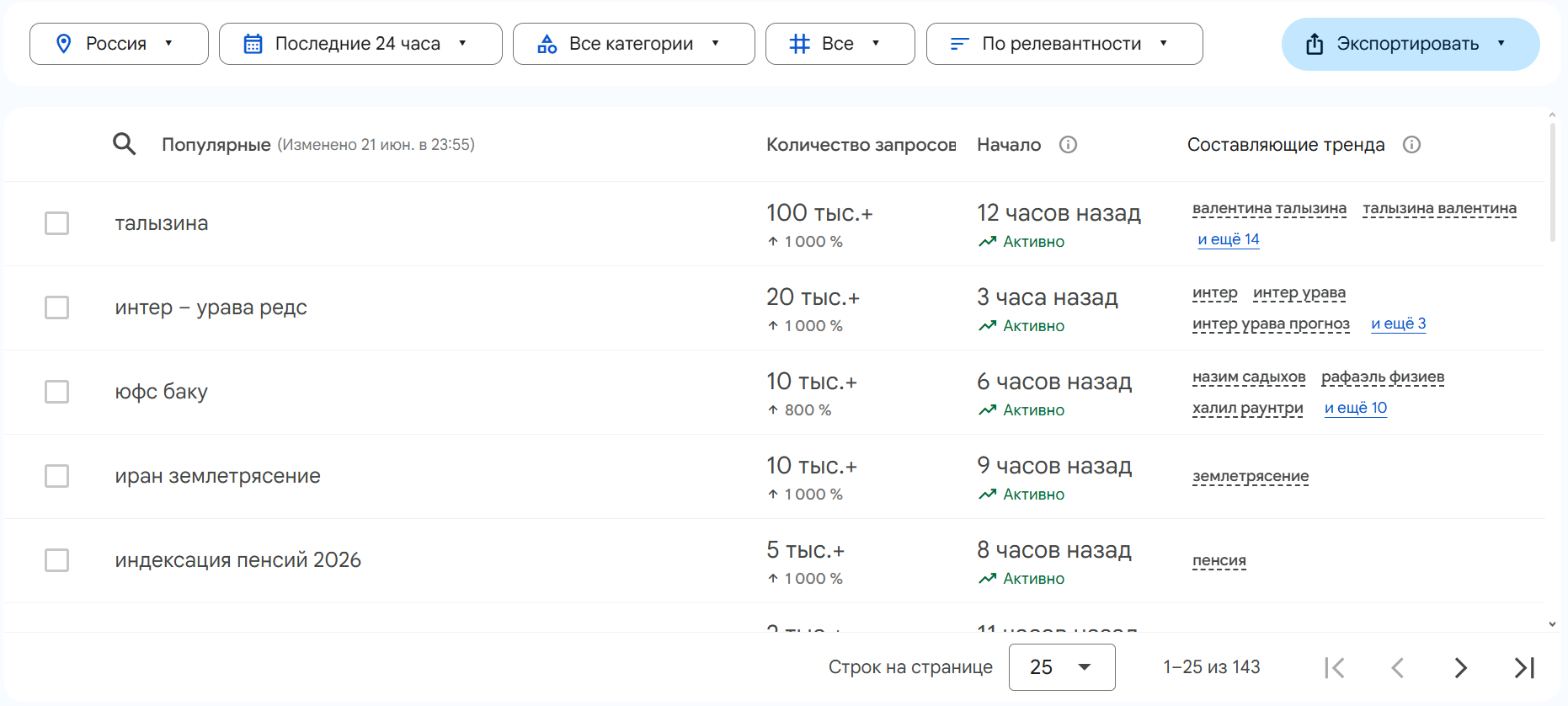Click info icon beside Составляющие тренда
Image resolution: width=1568 pixels, height=706 pixels.
(x=1411, y=145)
